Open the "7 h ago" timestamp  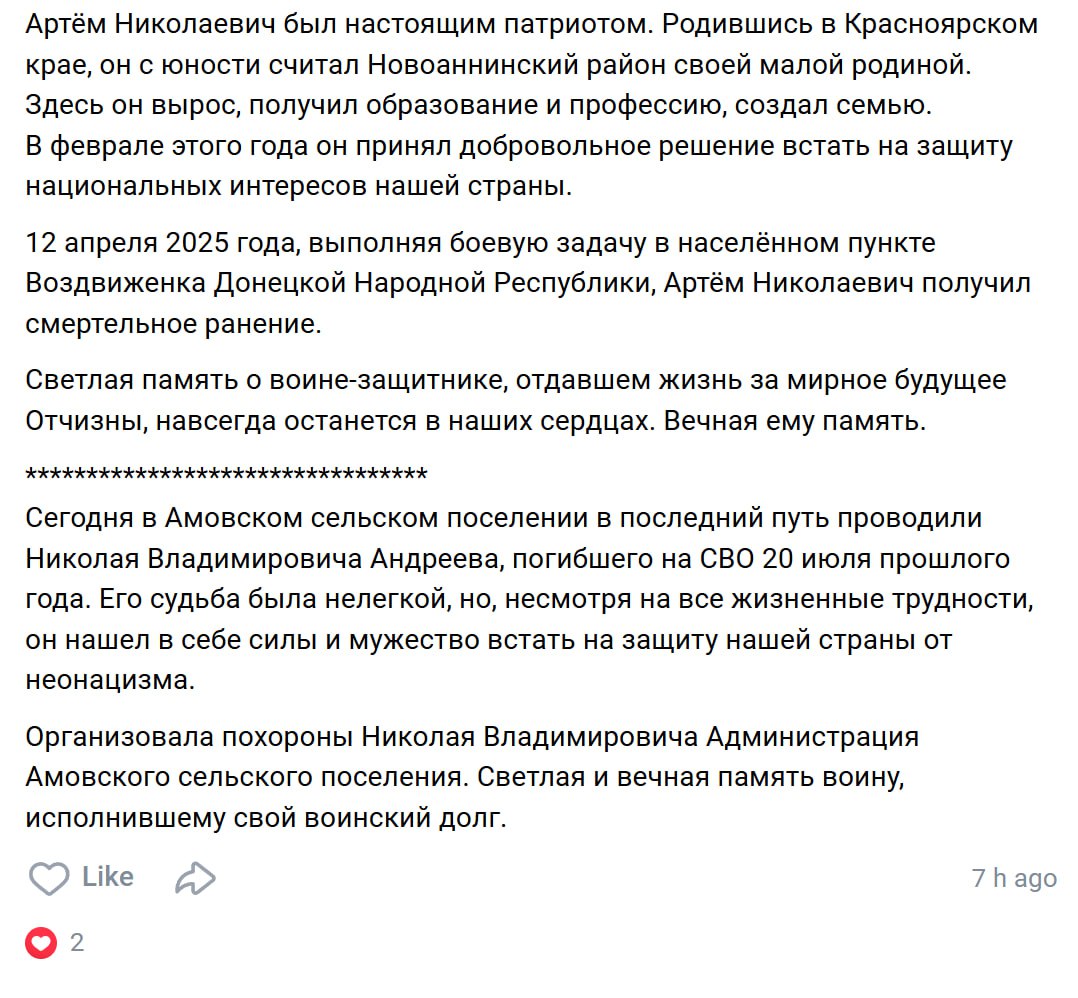[x=1013, y=878]
